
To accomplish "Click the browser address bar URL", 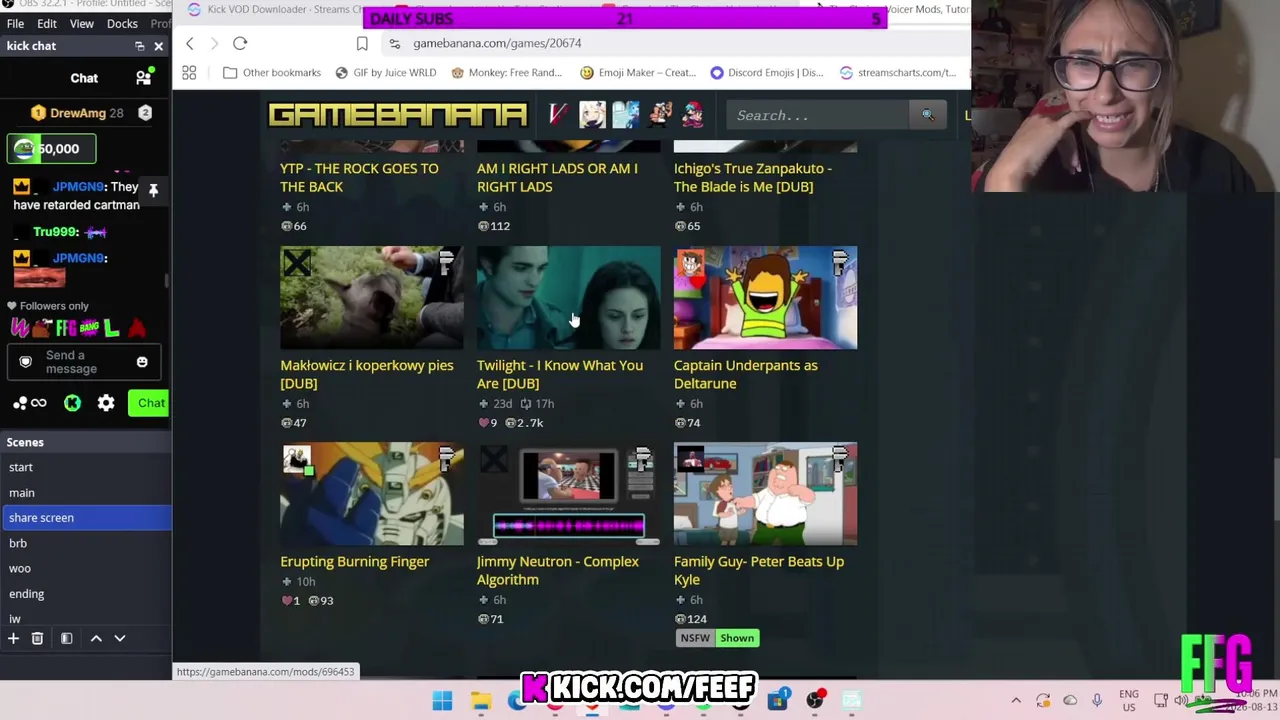I will (497, 43).
